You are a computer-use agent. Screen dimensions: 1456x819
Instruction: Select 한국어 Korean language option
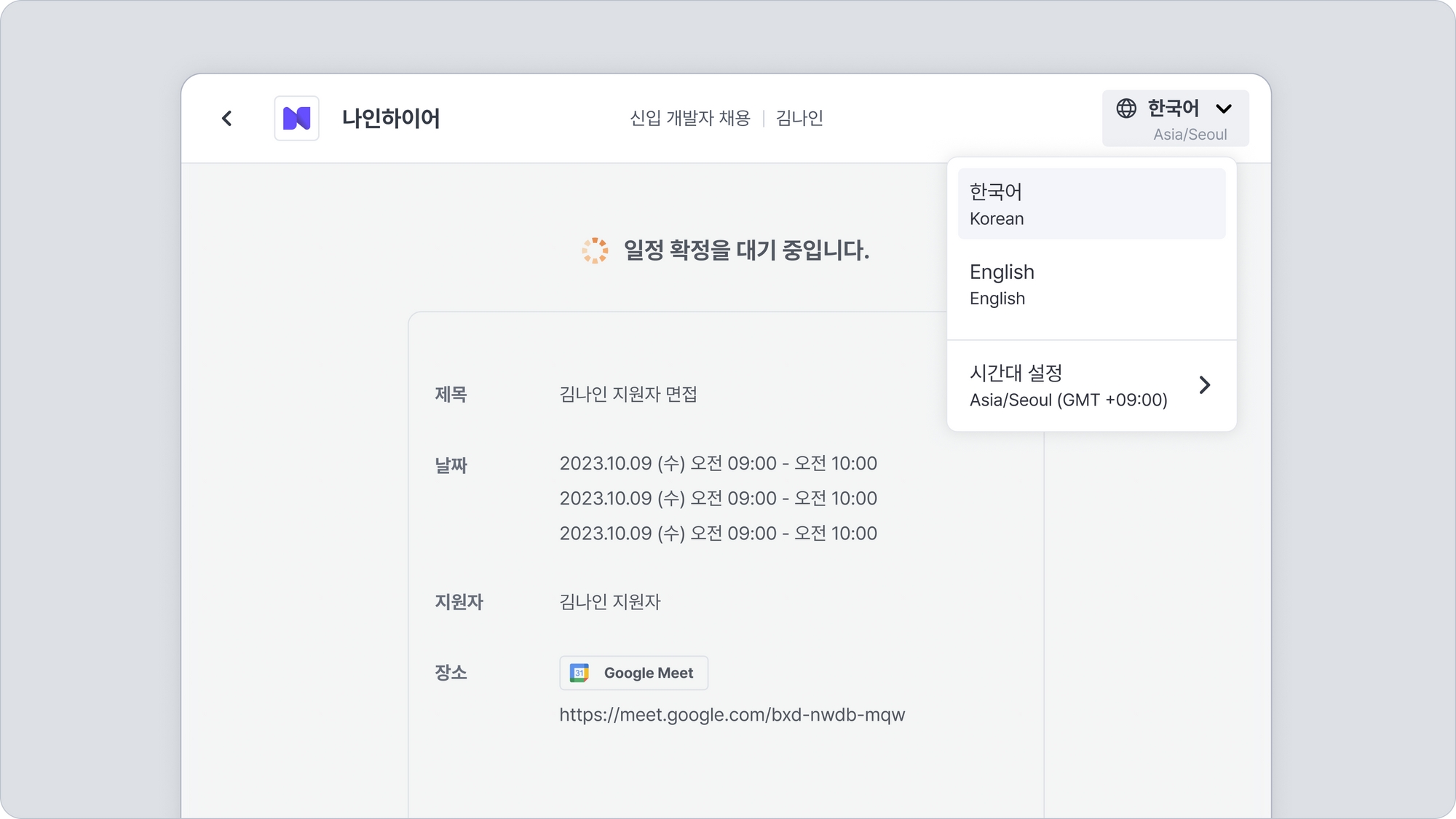pyautogui.click(x=1091, y=204)
